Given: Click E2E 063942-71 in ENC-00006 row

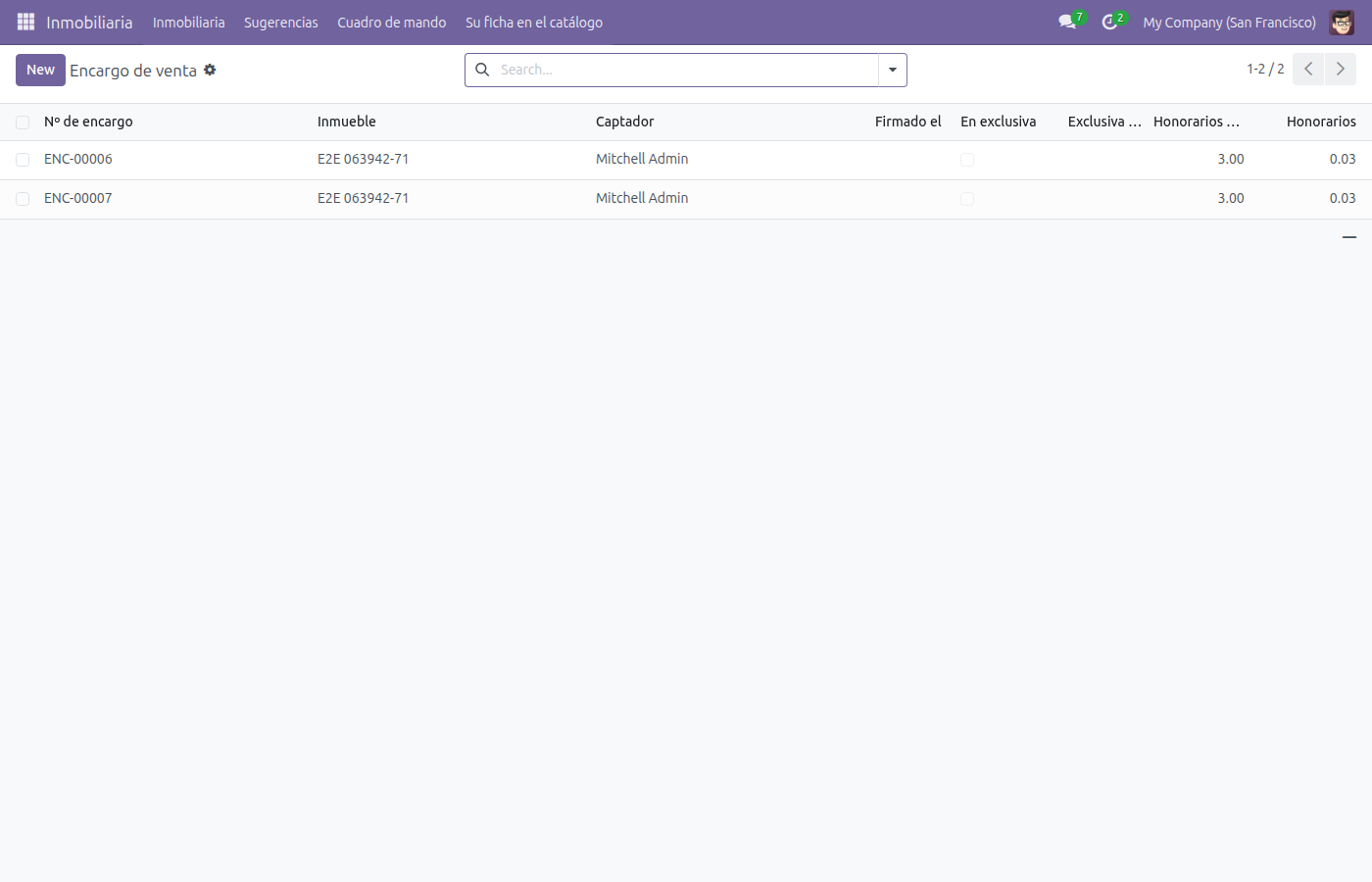Looking at the screenshot, I should 363,159.
